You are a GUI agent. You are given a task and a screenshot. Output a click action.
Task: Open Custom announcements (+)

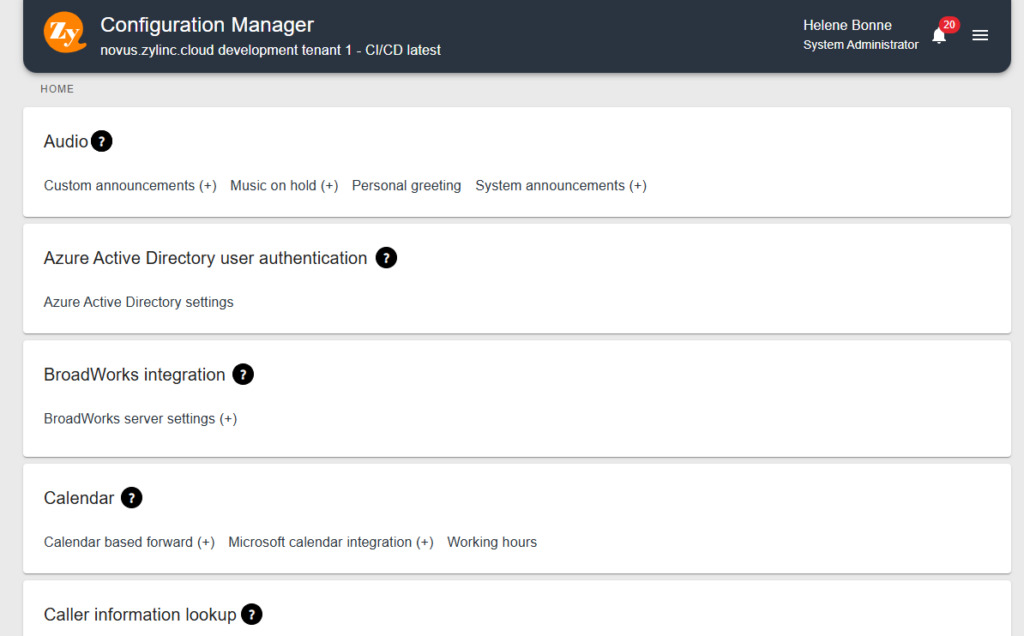(130, 185)
